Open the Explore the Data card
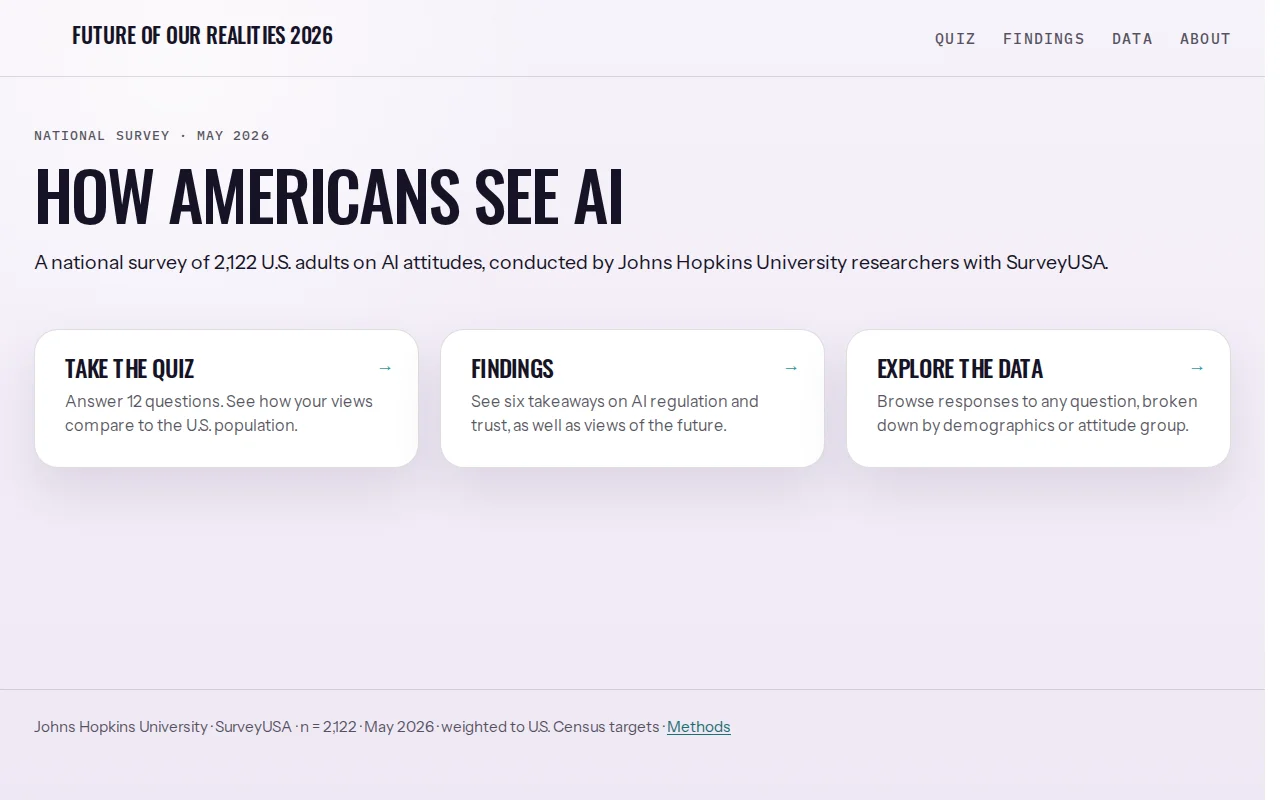Screen dimensions: 1280x800 click(x=1038, y=398)
